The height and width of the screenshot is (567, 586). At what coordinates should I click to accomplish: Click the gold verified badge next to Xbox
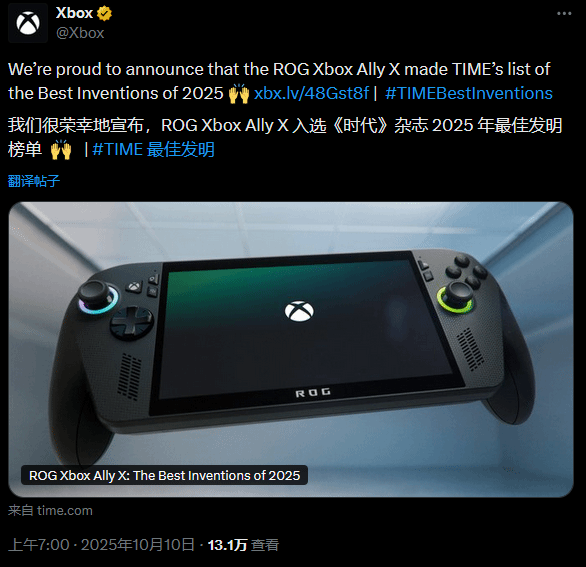coord(104,13)
